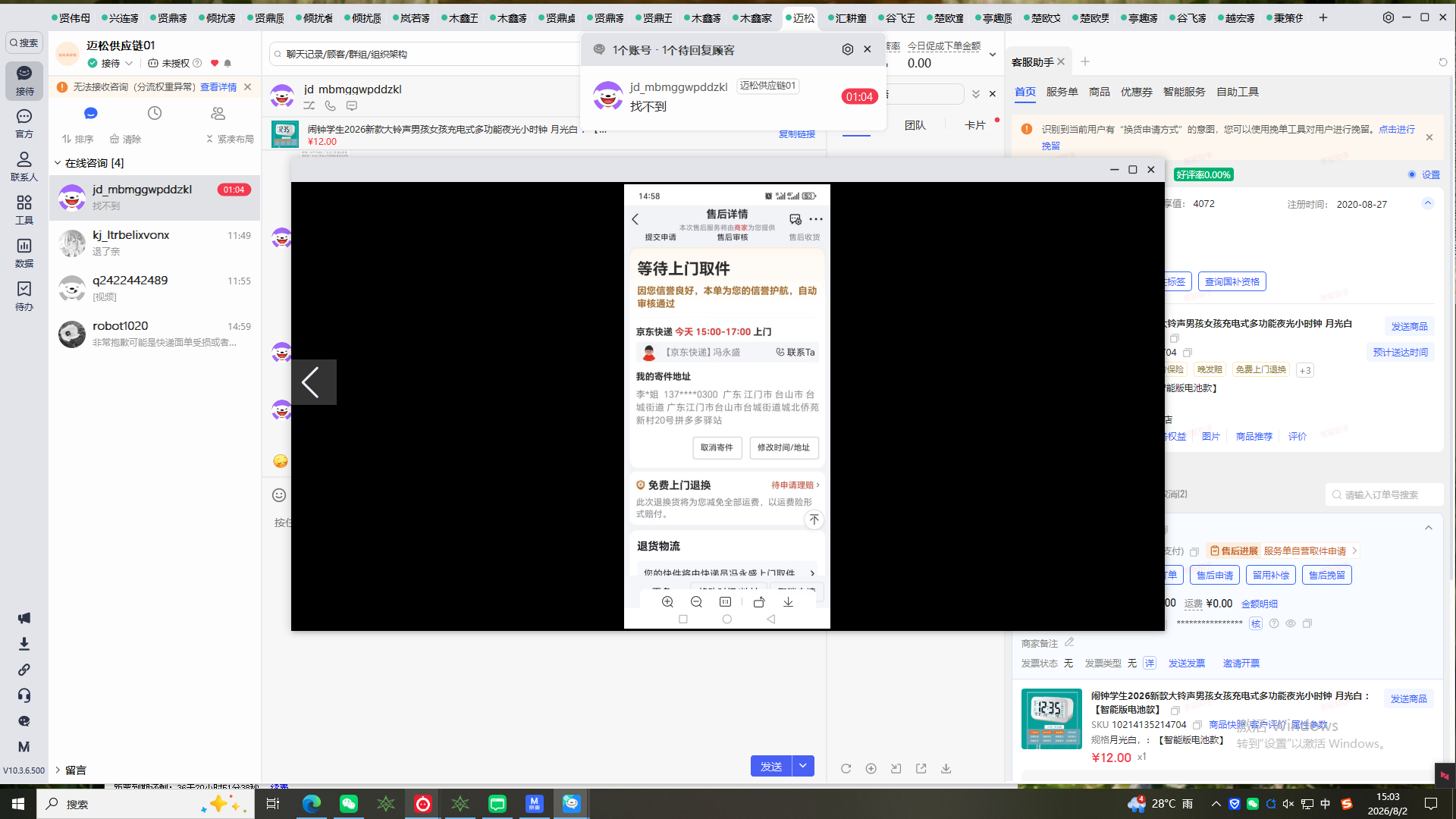1456x819 pixels.
Task: Expand the 接待 status dropdown
Action: tap(129, 64)
